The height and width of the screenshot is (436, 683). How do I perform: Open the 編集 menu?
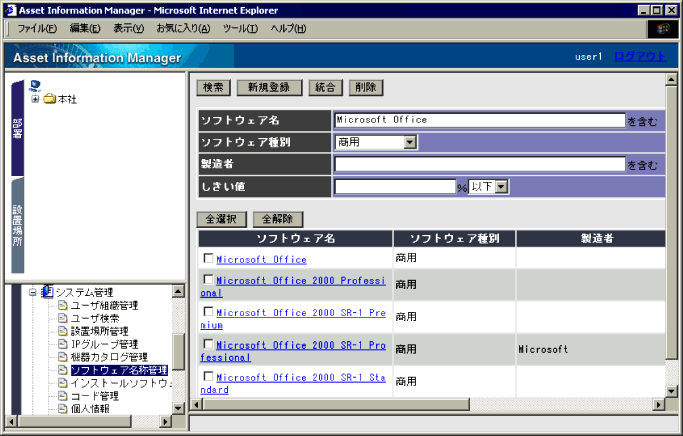pyautogui.click(x=85, y=29)
